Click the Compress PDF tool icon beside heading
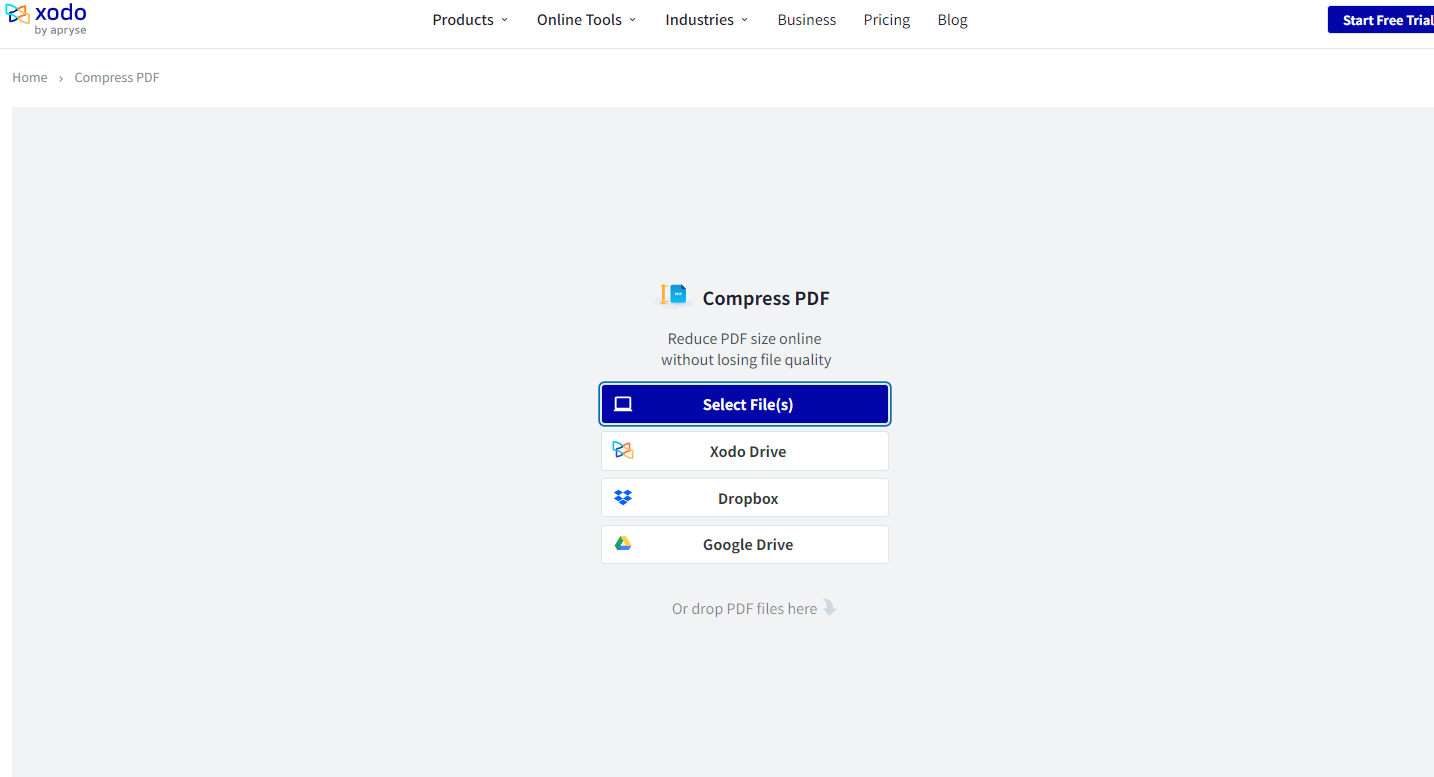 675,296
